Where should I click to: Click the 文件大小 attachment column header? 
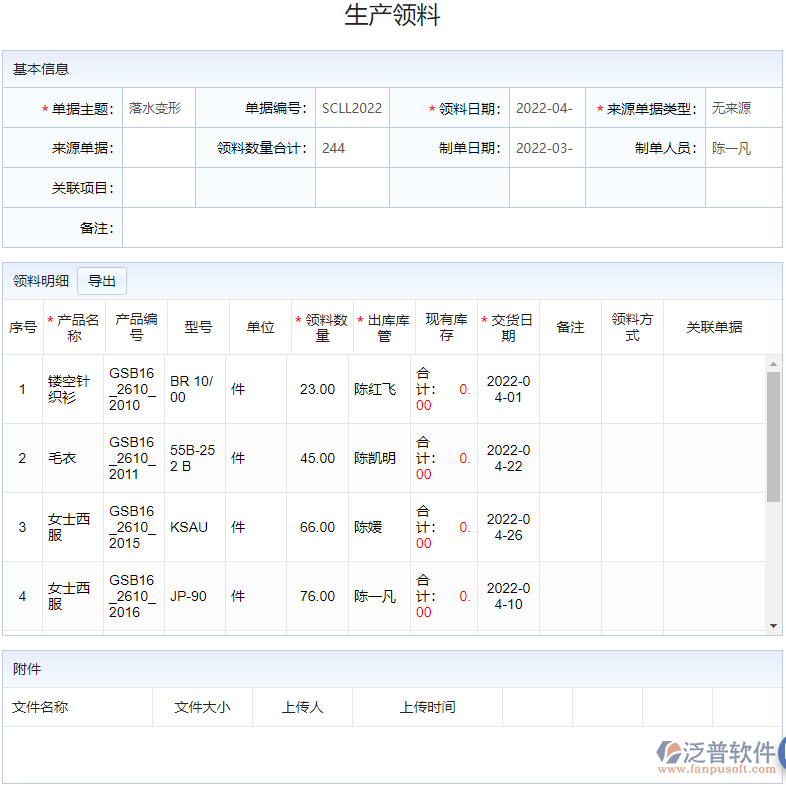(x=203, y=707)
